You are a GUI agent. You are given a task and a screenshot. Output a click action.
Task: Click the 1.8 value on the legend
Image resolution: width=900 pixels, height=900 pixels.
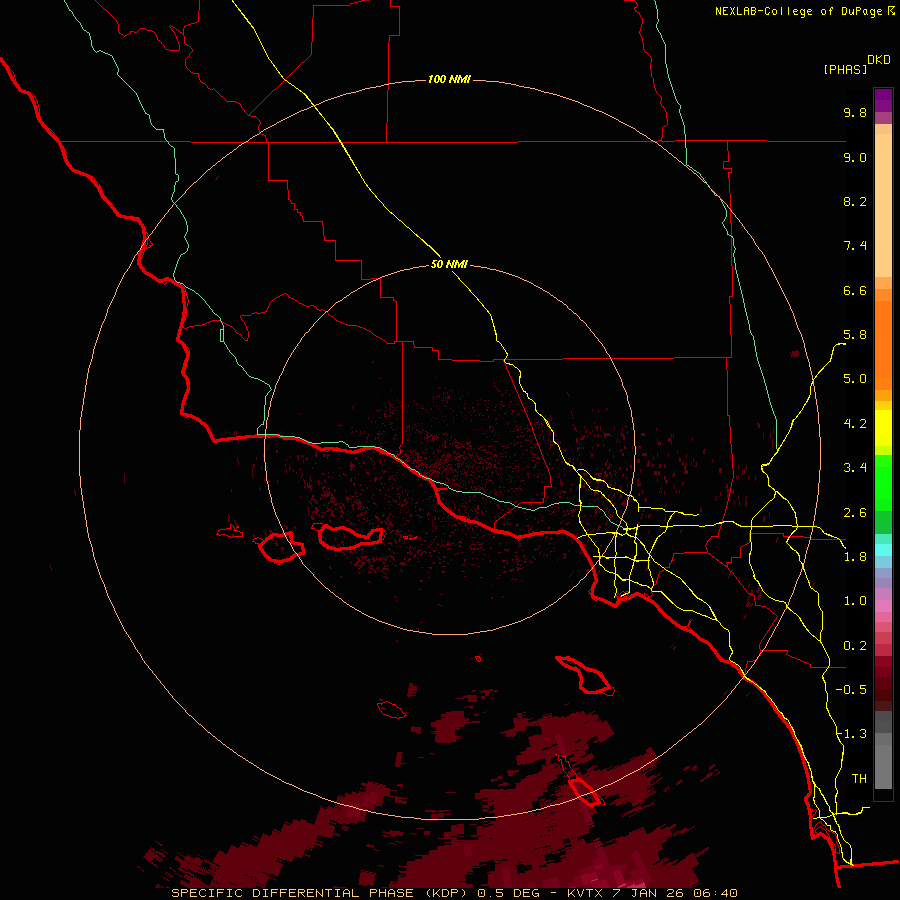(855, 557)
